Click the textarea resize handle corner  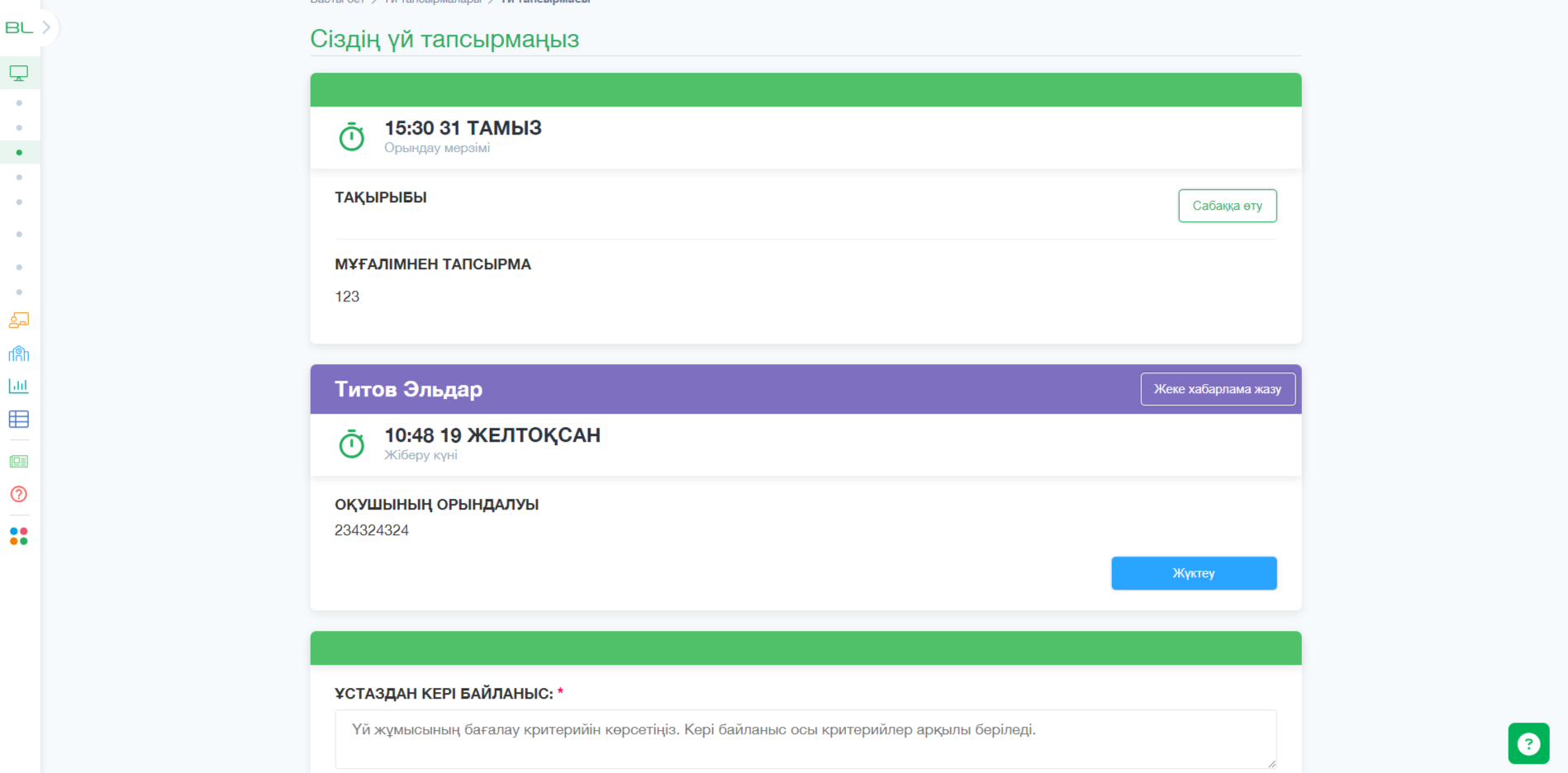[x=1271, y=763]
